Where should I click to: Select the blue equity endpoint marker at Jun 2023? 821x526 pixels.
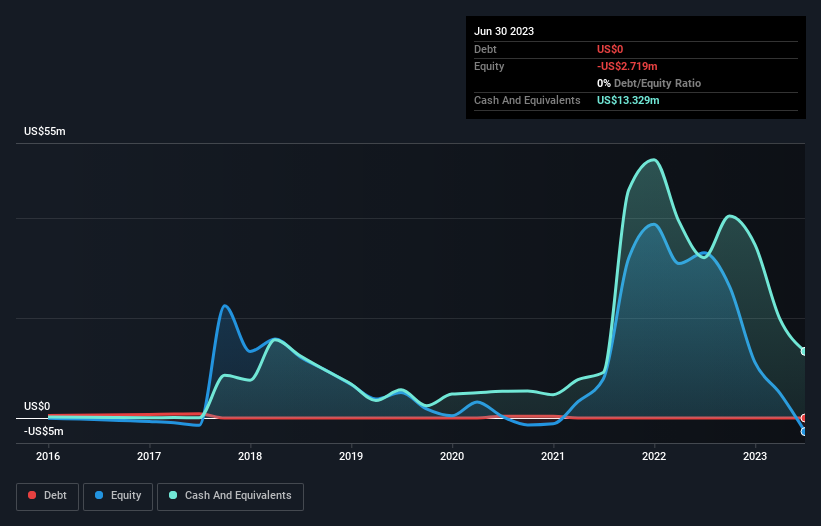pyautogui.click(x=804, y=431)
